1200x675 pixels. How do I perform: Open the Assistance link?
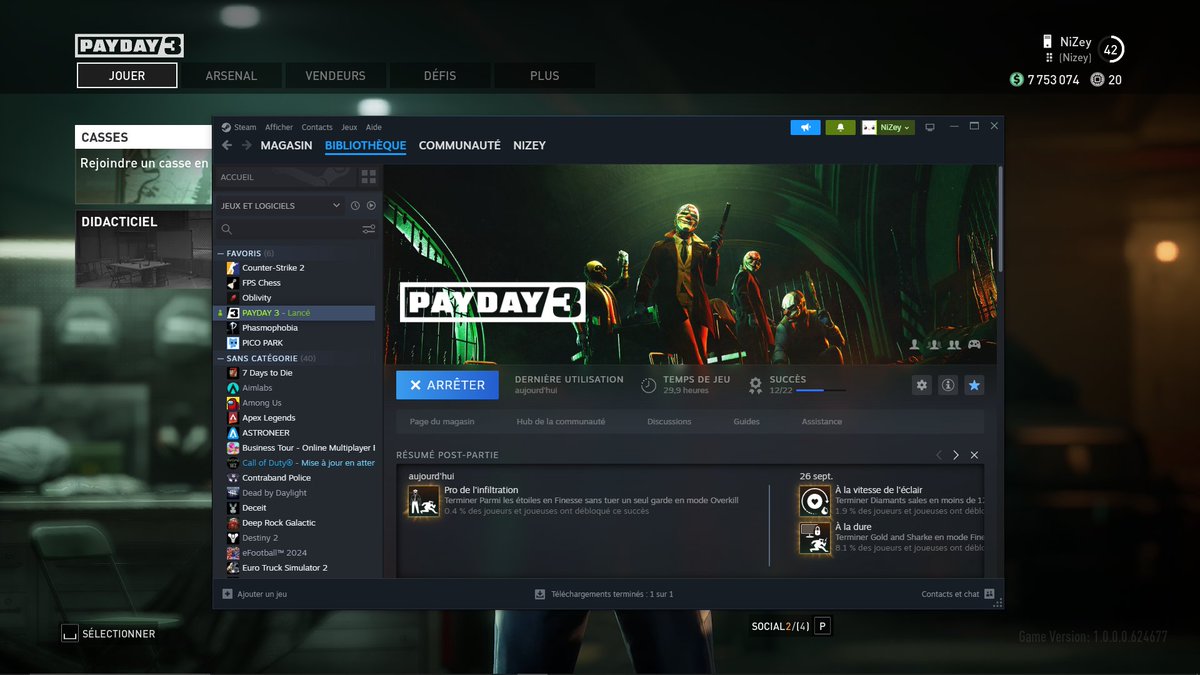tap(822, 422)
